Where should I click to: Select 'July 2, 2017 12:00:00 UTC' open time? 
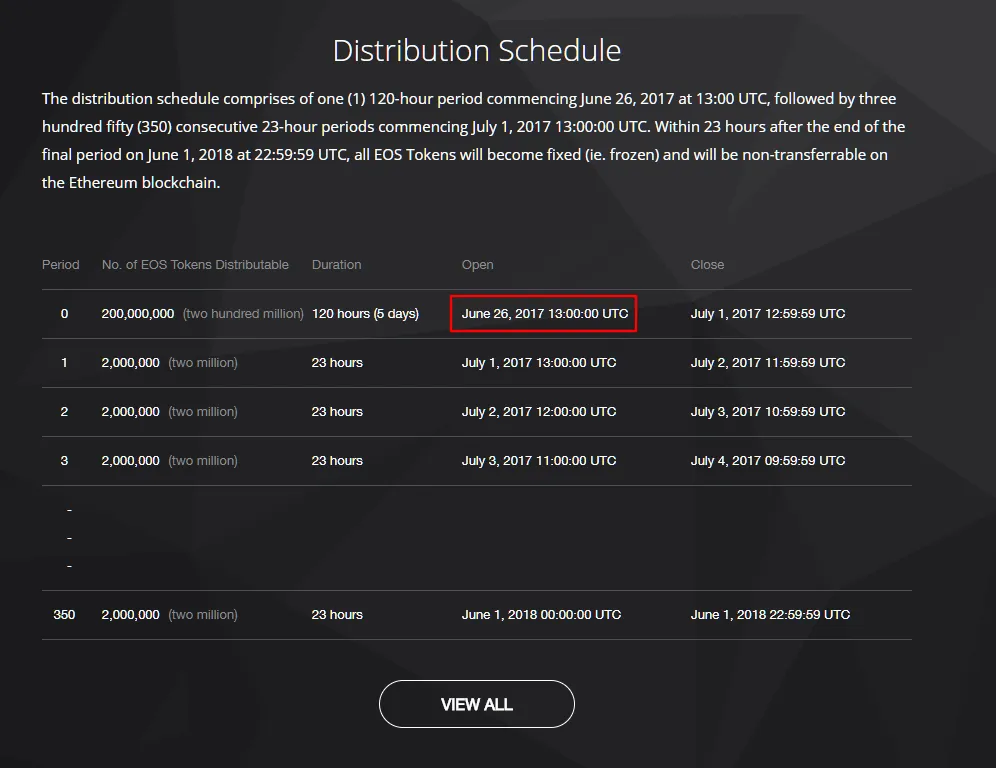[x=539, y=412]
